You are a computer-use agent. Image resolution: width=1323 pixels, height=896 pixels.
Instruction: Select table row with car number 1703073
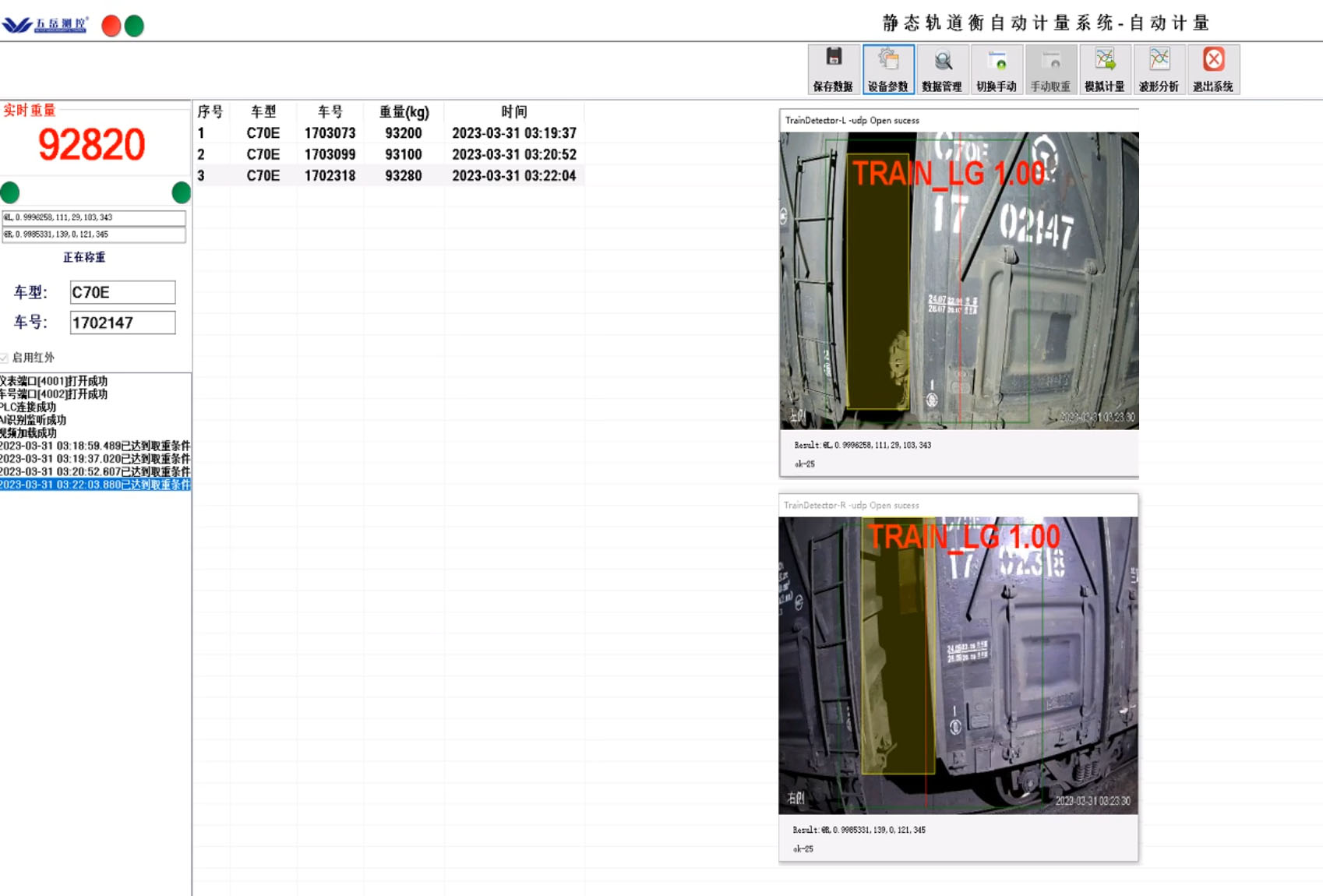tap(330, 133)
